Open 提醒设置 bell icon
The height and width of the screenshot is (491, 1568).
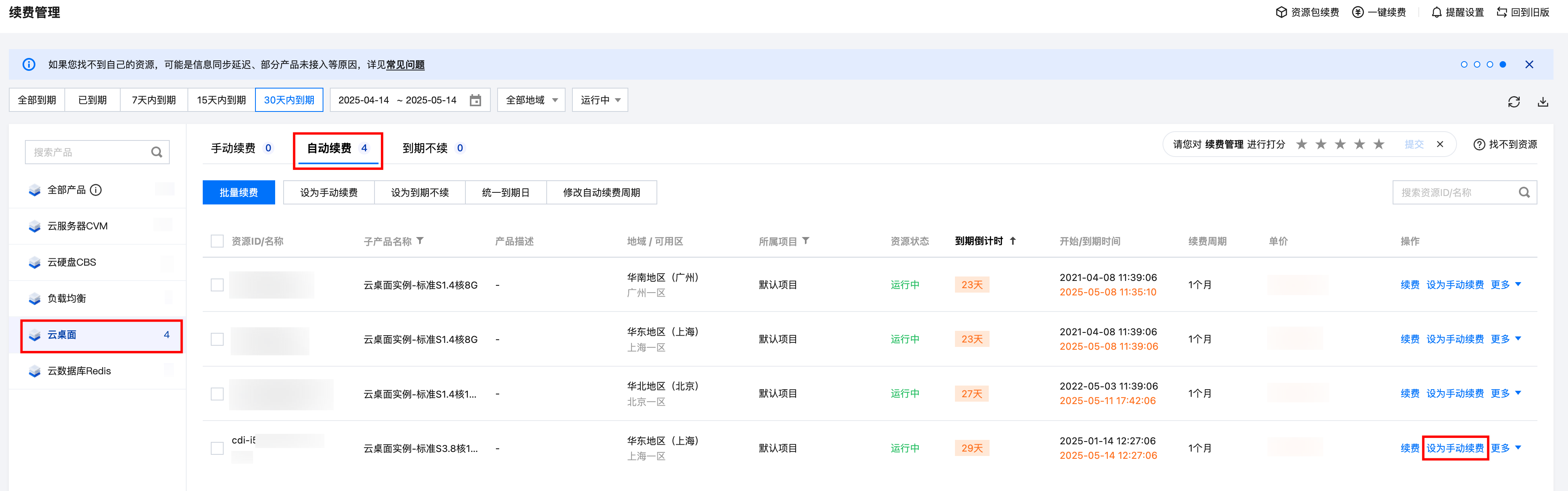pyautogui.click(x=1436, y=12)
